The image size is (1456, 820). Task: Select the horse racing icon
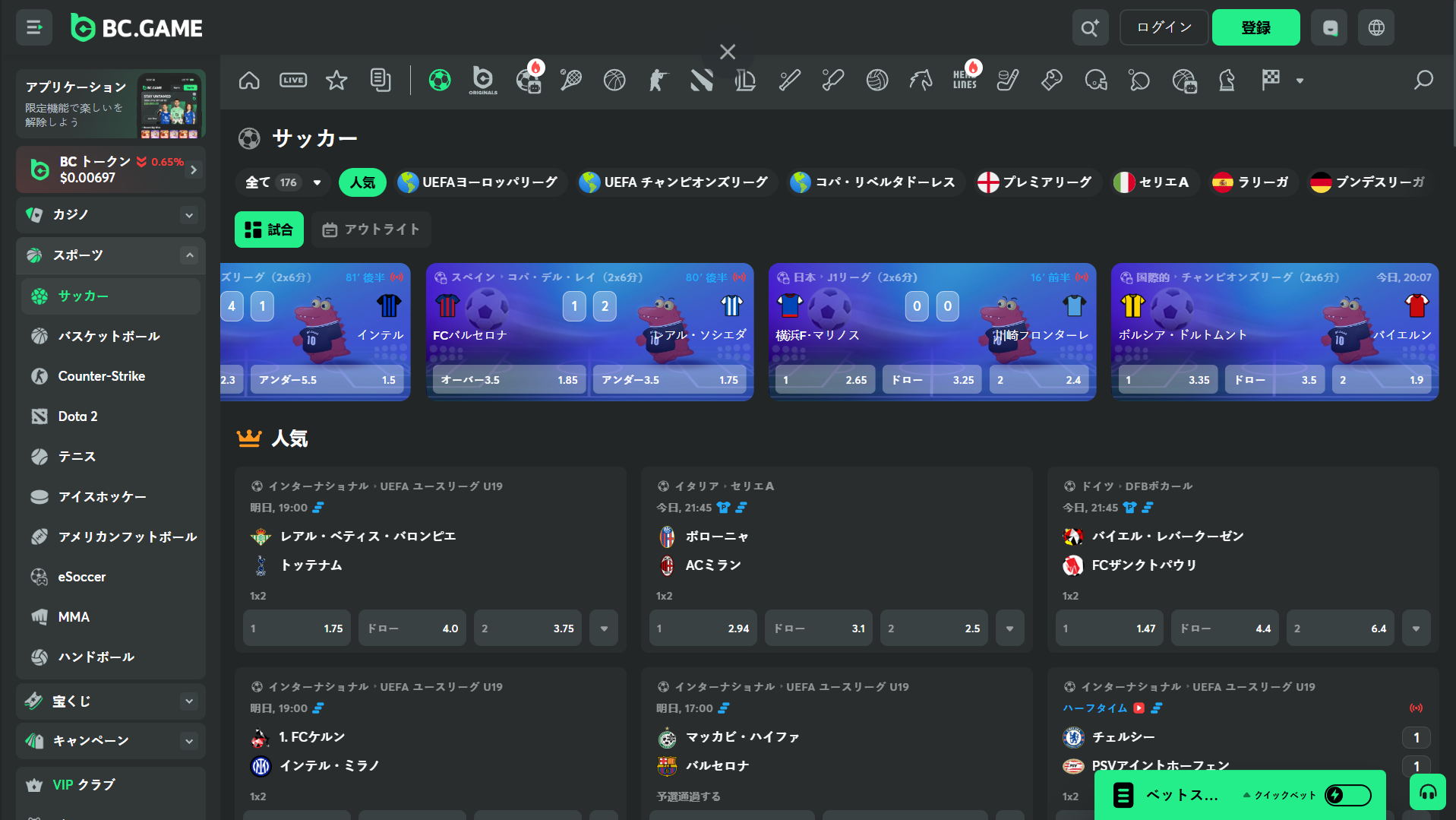[x=921, y=80]
